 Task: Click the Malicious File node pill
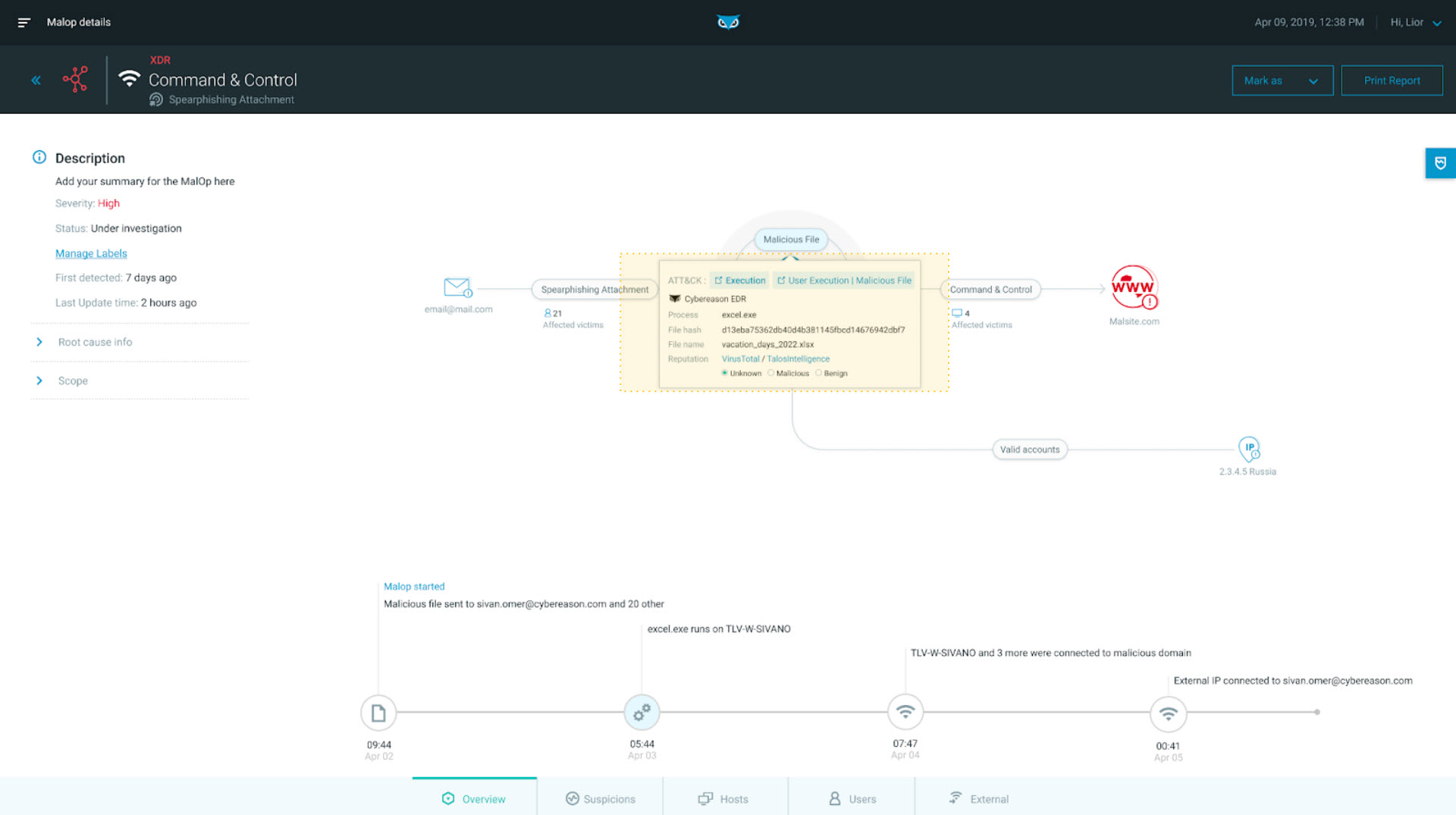click(x=791, y=240)
